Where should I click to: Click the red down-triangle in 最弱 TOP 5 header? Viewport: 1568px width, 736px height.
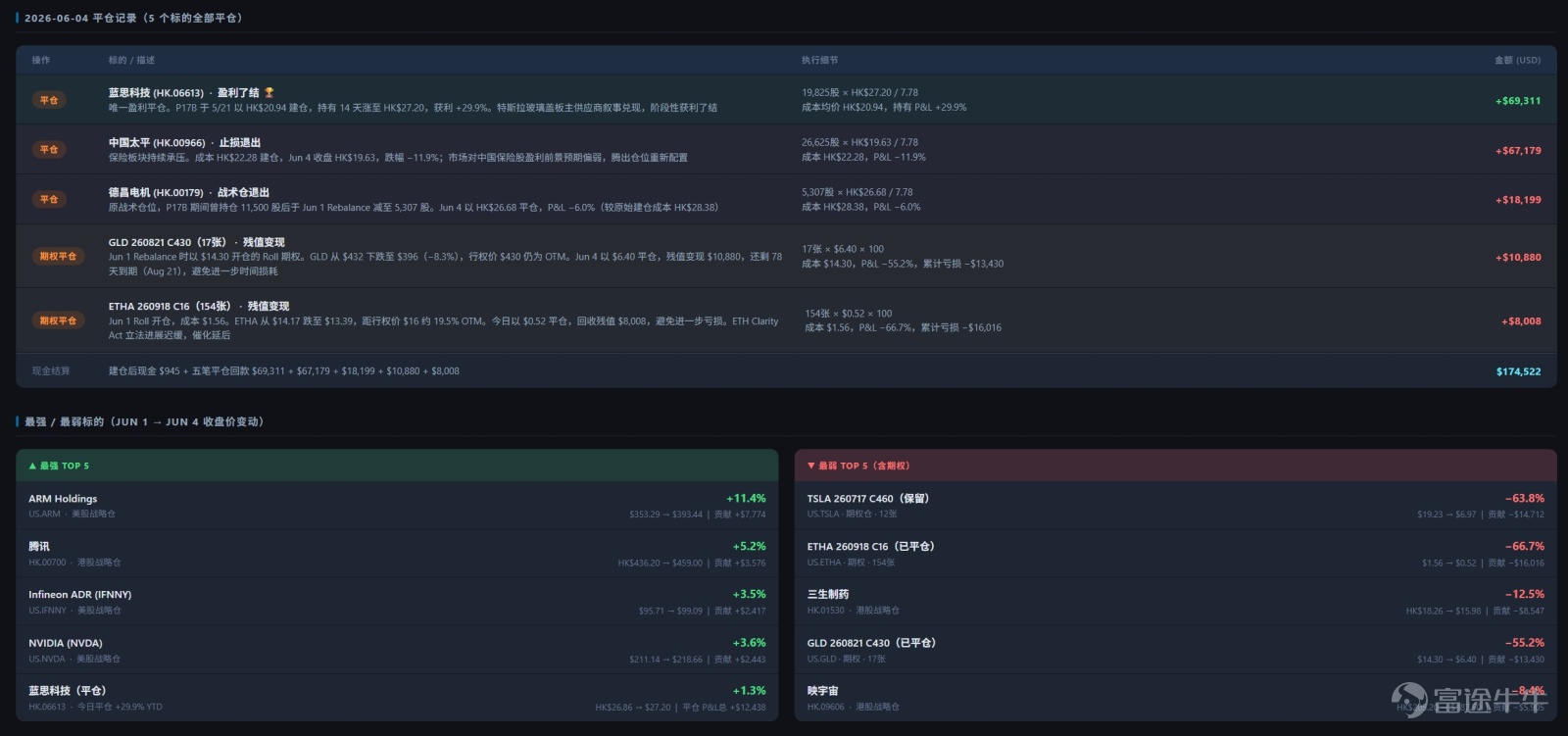(x=810, y=466)
